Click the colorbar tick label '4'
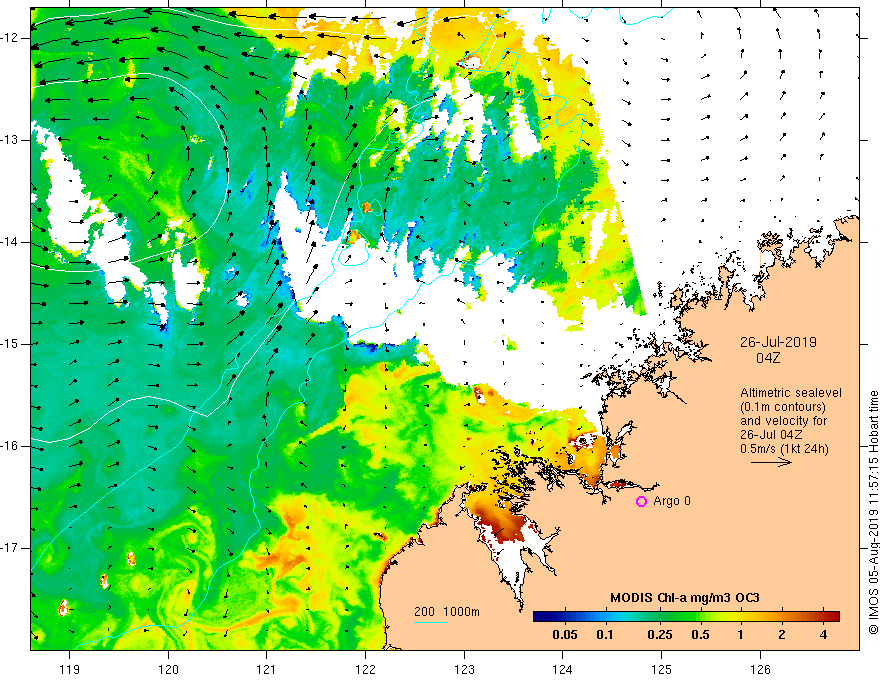Image resolution: width=880 pixels, height=680 pixels. click(x=823, y=635)
